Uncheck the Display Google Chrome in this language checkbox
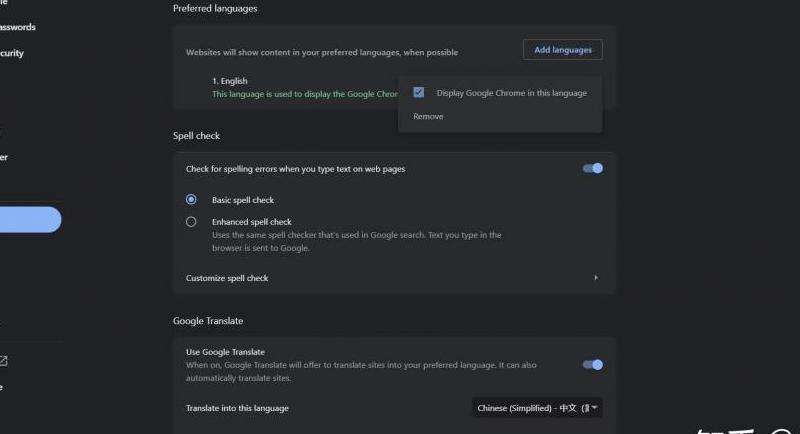Viewport: 800px width, 434px height. click(x=418, y=93)
